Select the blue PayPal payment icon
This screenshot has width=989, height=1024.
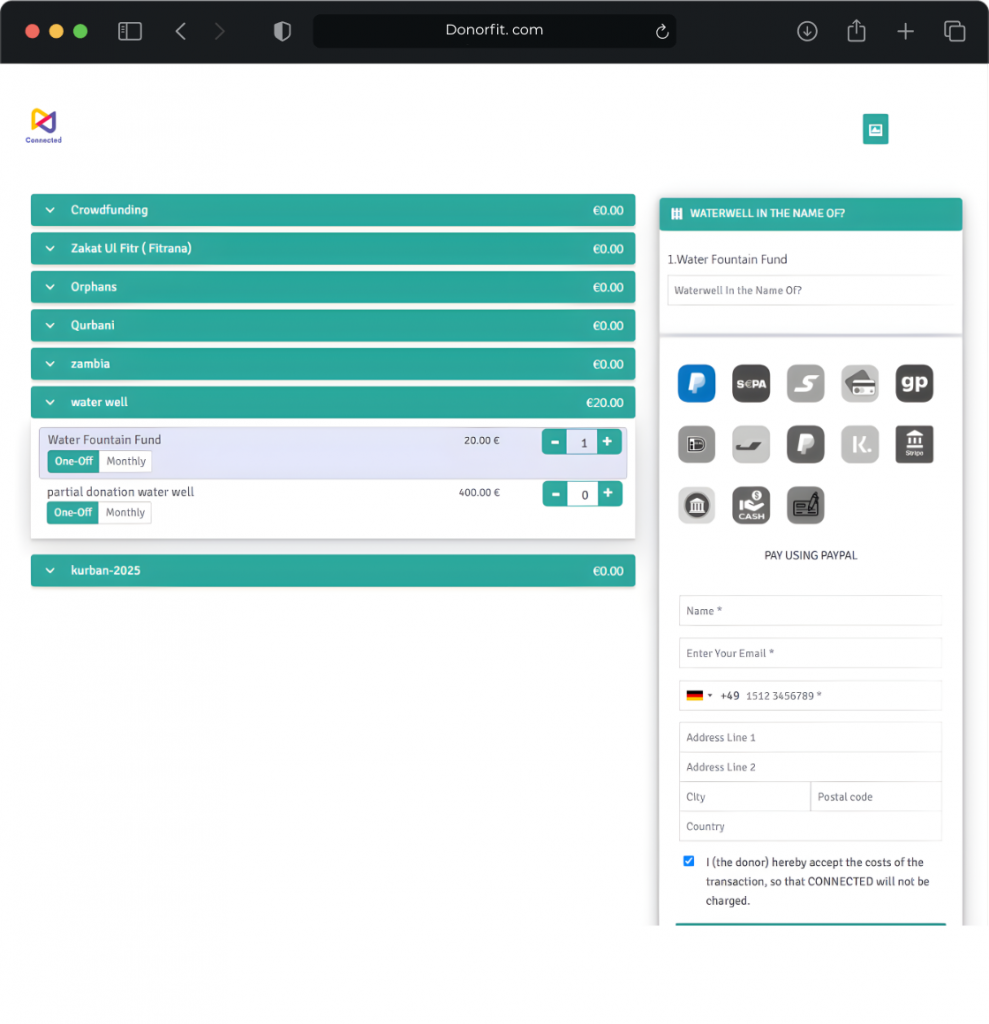tap(696, 384)
